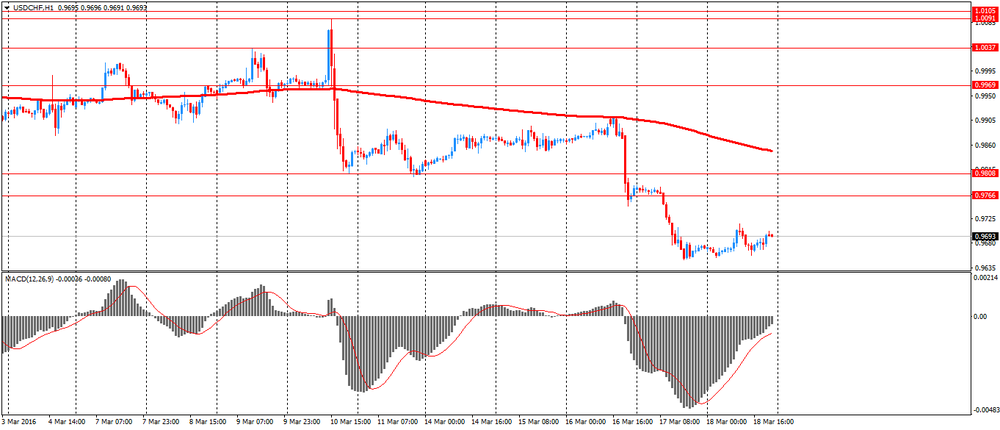Viewport: 1000px width, 430px height.
Task: Open the chart menu triangle beside USDCHF
Action: [x=6, y=6]
